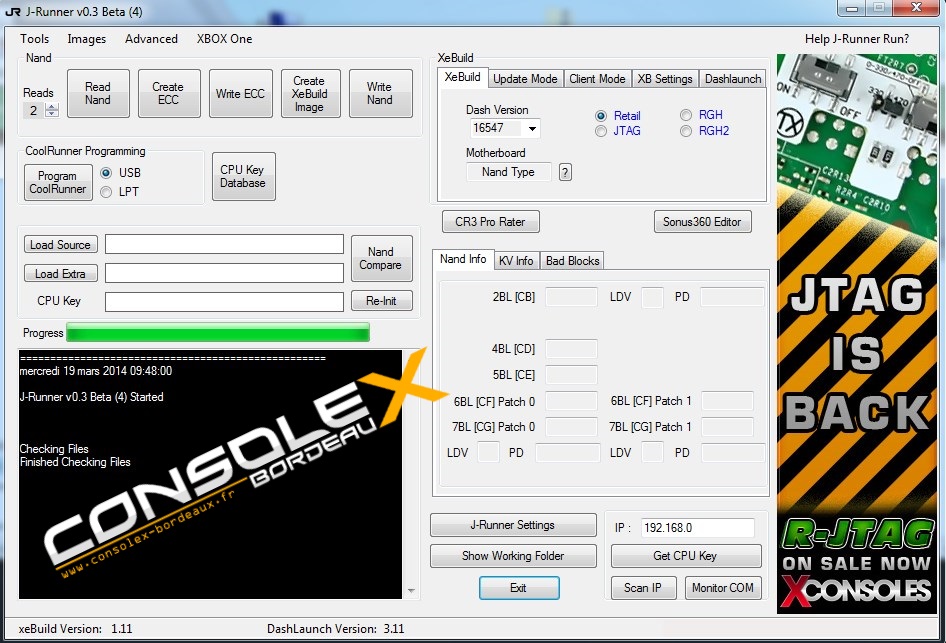Click the 5BL [CE] value field

point(571,375)
